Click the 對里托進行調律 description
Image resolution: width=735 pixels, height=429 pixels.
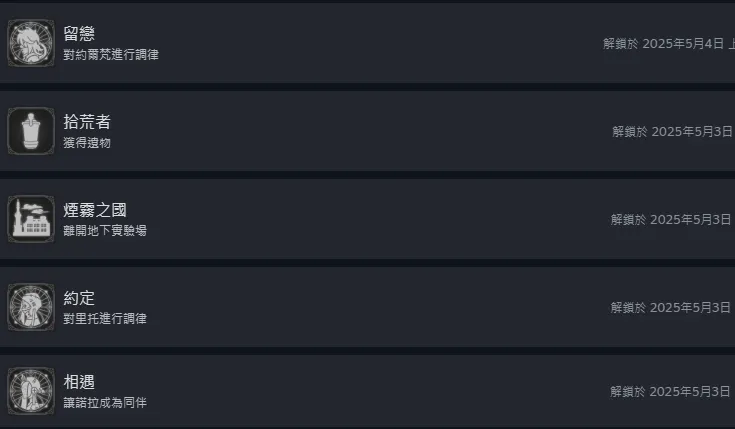pos(104,319)
